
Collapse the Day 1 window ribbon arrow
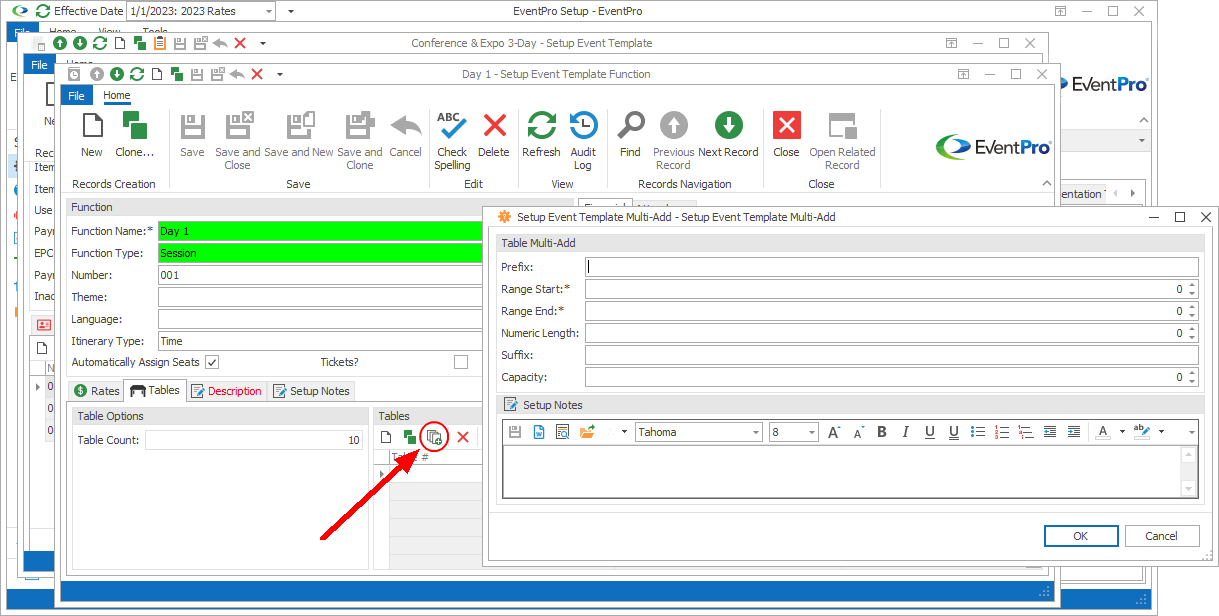[x=1046, y=185]
